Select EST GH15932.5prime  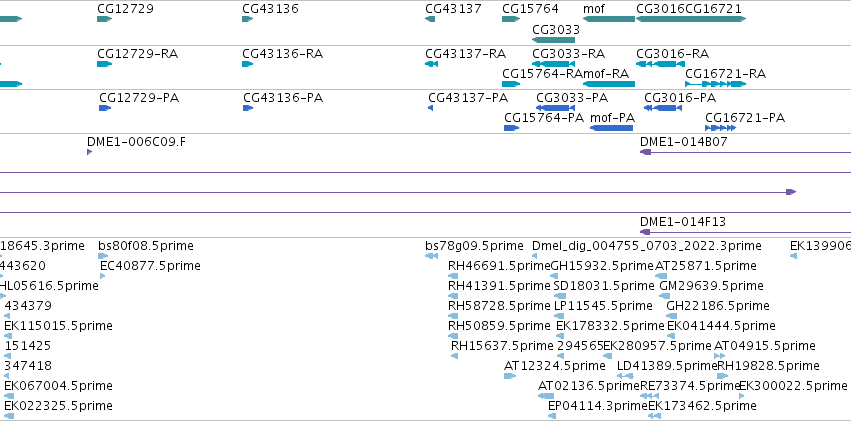602,266
